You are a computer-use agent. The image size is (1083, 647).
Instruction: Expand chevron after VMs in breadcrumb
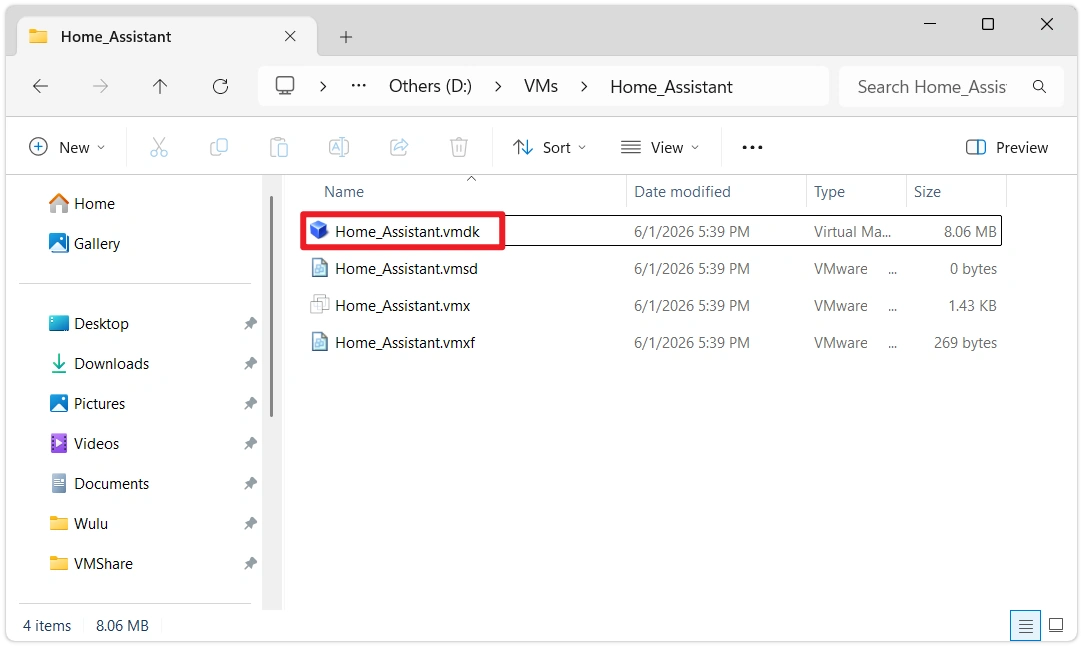tap(584, 86)
